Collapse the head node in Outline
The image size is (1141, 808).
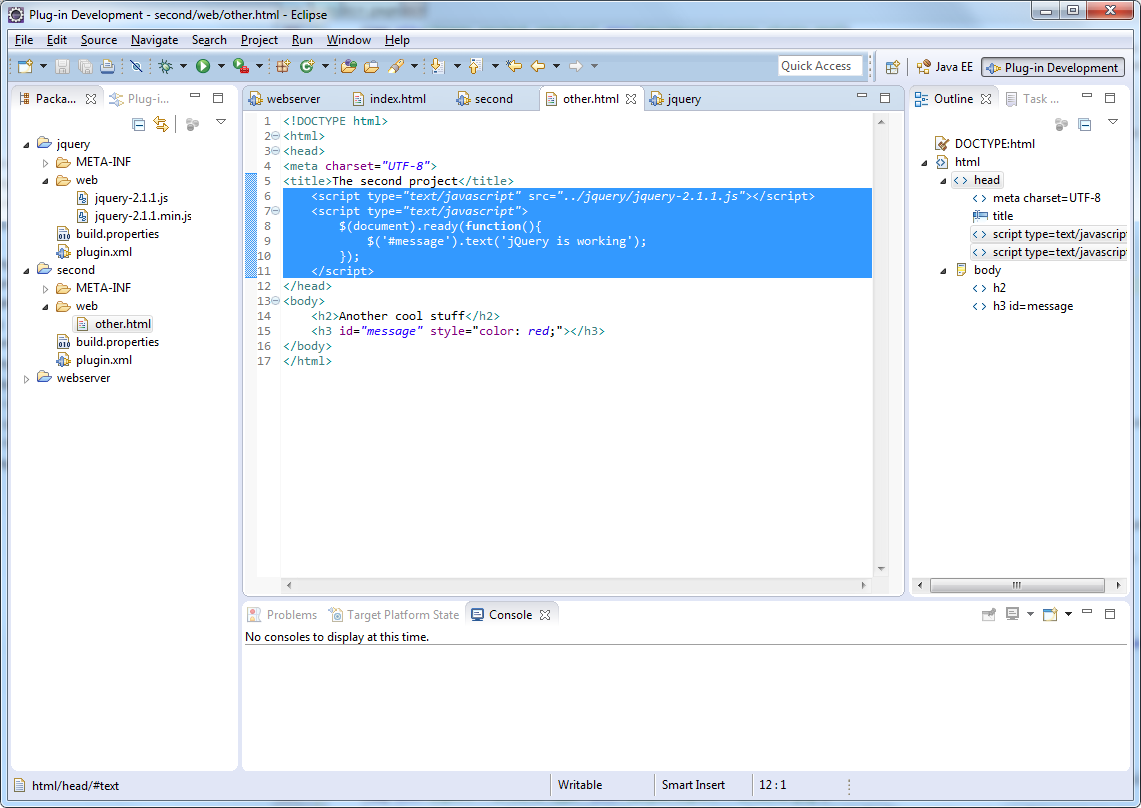pyautogui.click(x=944, y=181)
